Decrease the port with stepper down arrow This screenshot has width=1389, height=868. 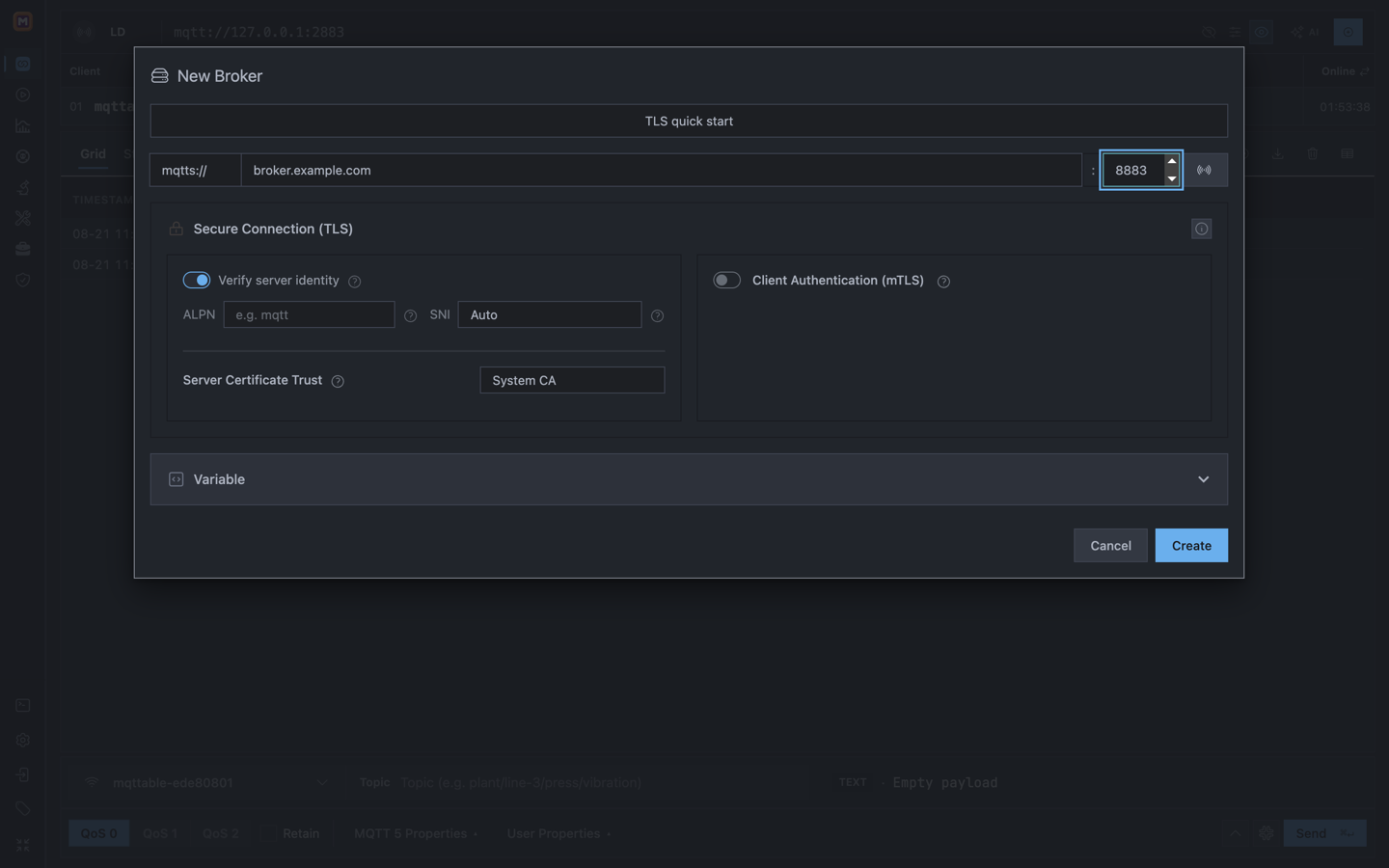tap(1172, 178)
